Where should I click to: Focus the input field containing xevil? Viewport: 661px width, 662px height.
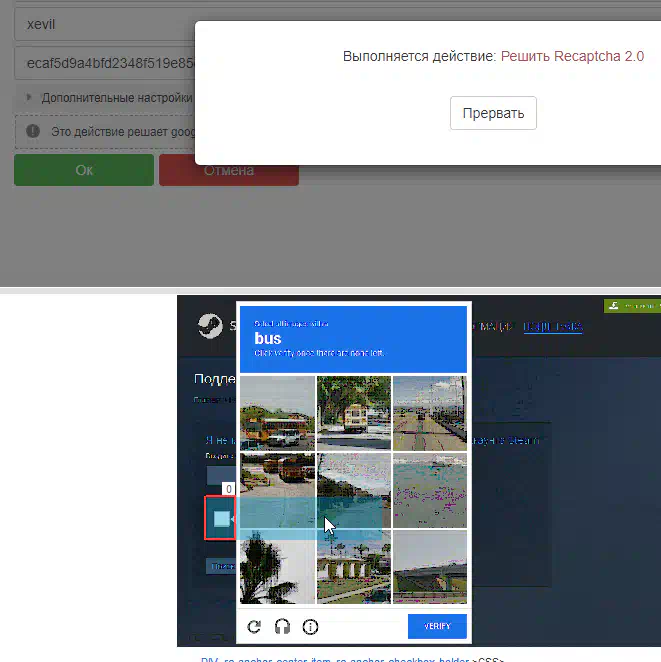[x=106, y=24]
